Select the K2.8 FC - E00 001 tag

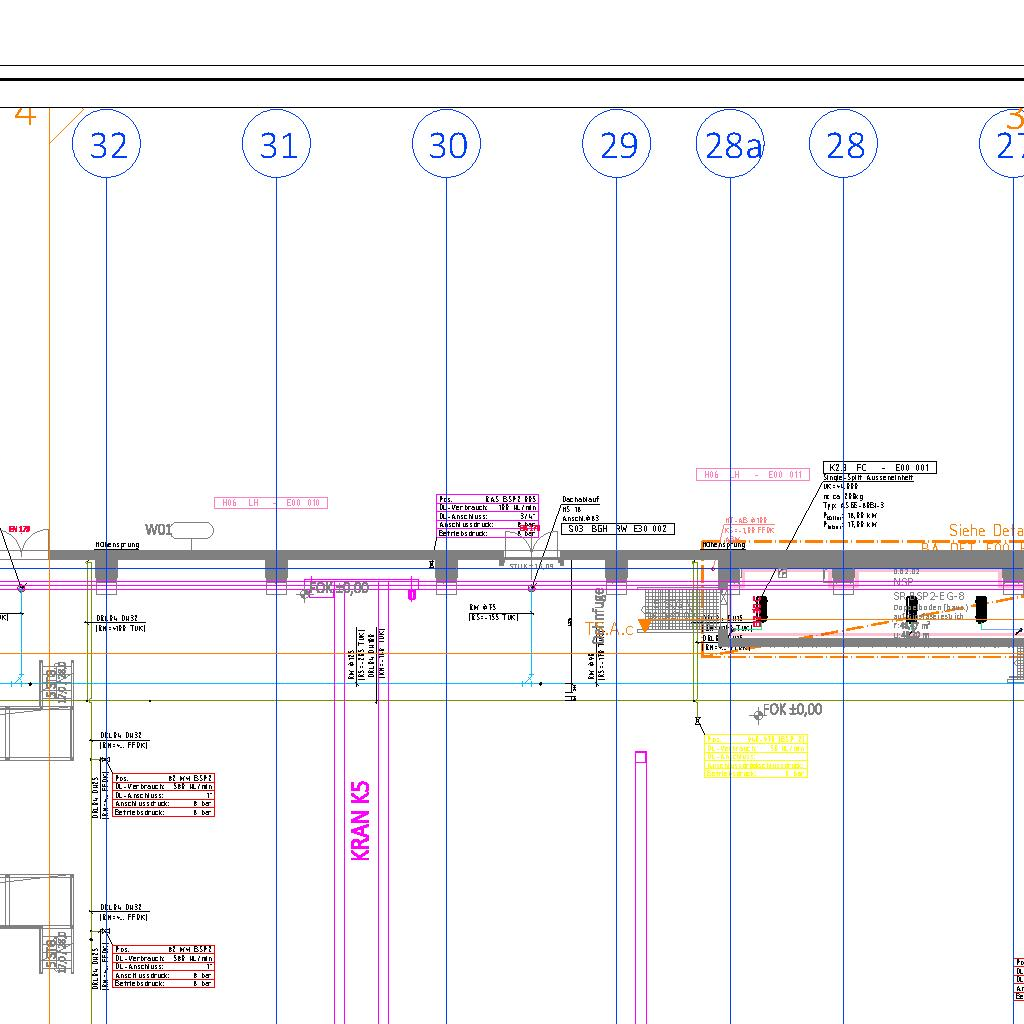click(879, 467)
